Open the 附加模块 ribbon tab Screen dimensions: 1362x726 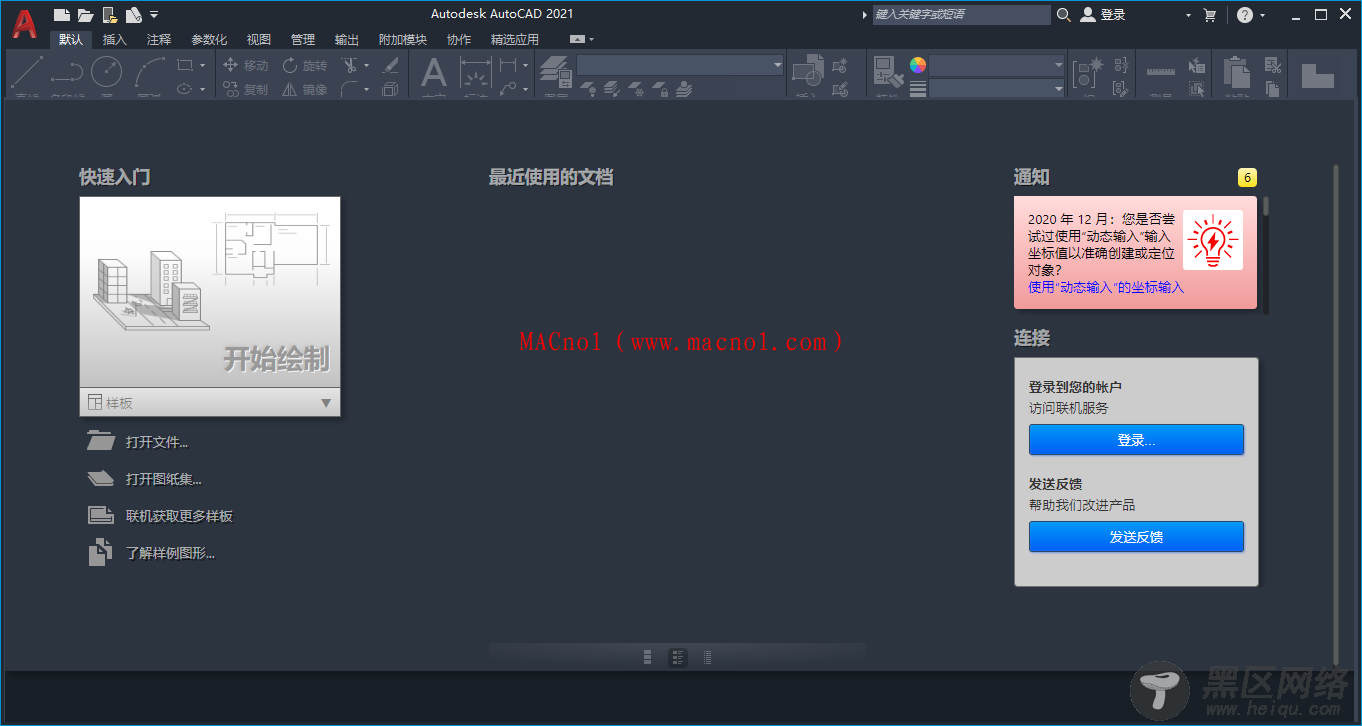403,40
